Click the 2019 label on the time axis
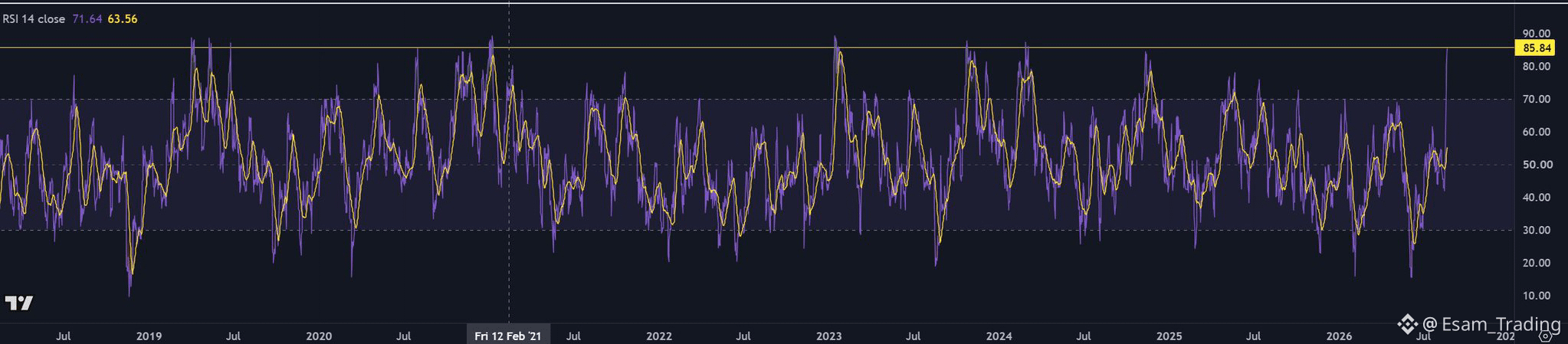Screen dimensions: 1568x344 [x=149, y=336]
